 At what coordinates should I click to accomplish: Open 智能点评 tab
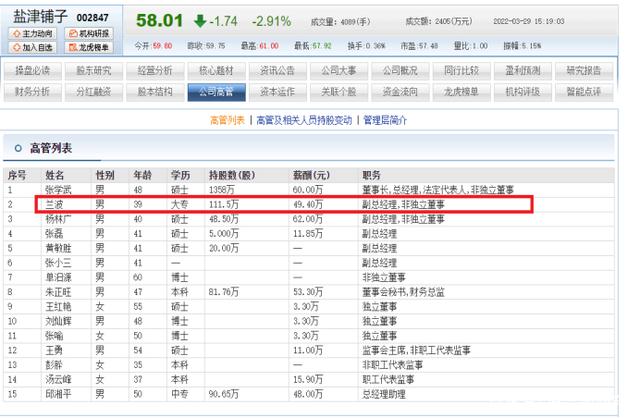(x=584, y=92)
